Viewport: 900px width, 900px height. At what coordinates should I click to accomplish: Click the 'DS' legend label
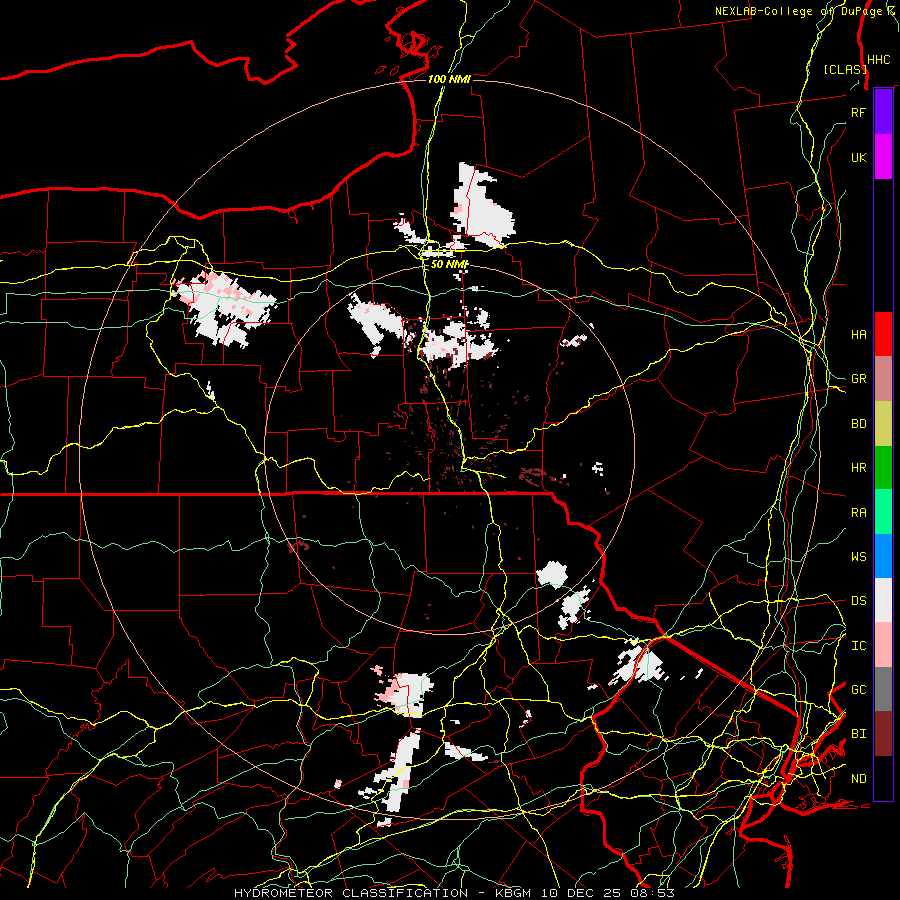coord(858,600)
